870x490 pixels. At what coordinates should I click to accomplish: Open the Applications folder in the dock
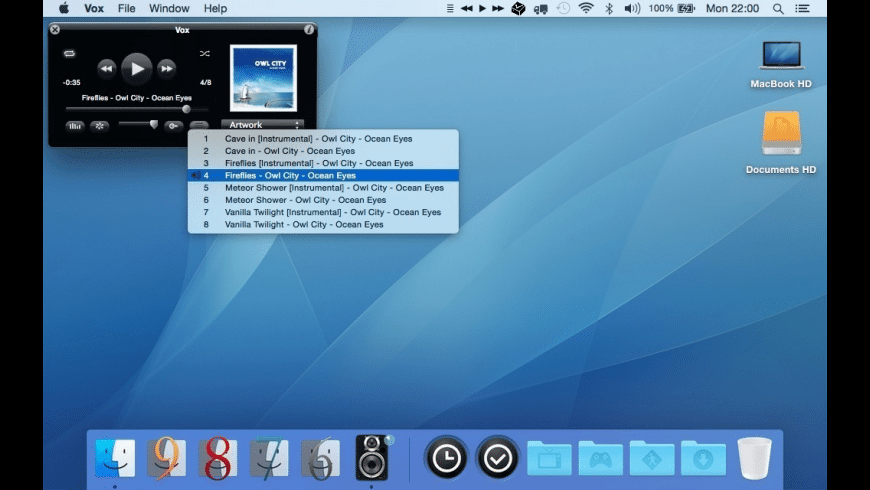pyautogui.click(x=652, y=458)
